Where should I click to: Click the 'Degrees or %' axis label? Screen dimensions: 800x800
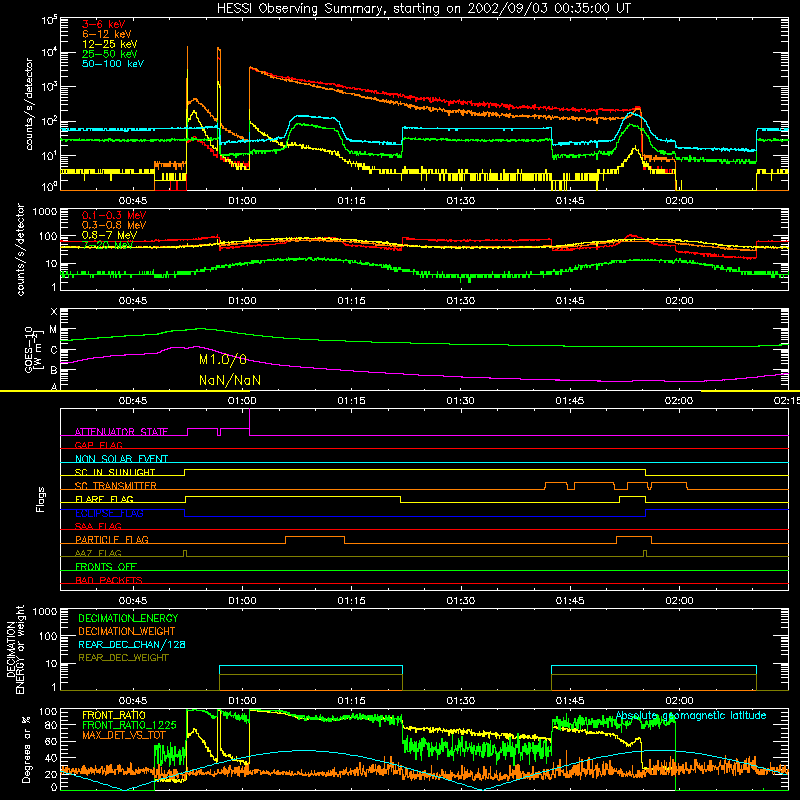click(x=26, y=749)
